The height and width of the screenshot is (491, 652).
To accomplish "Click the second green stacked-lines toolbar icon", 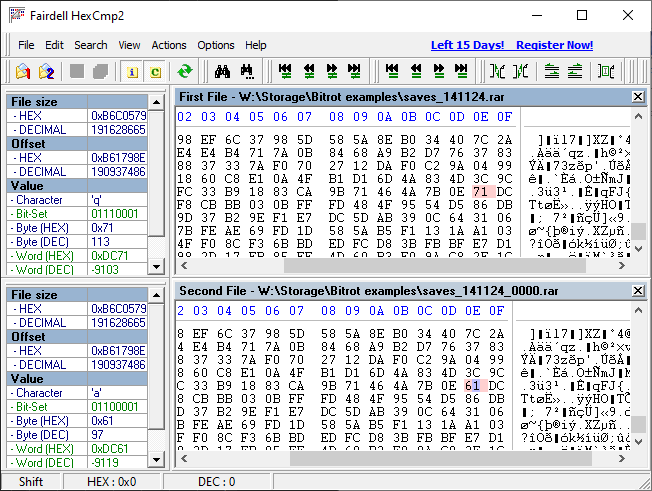I will pyautogui.click(x=575, y=71).
